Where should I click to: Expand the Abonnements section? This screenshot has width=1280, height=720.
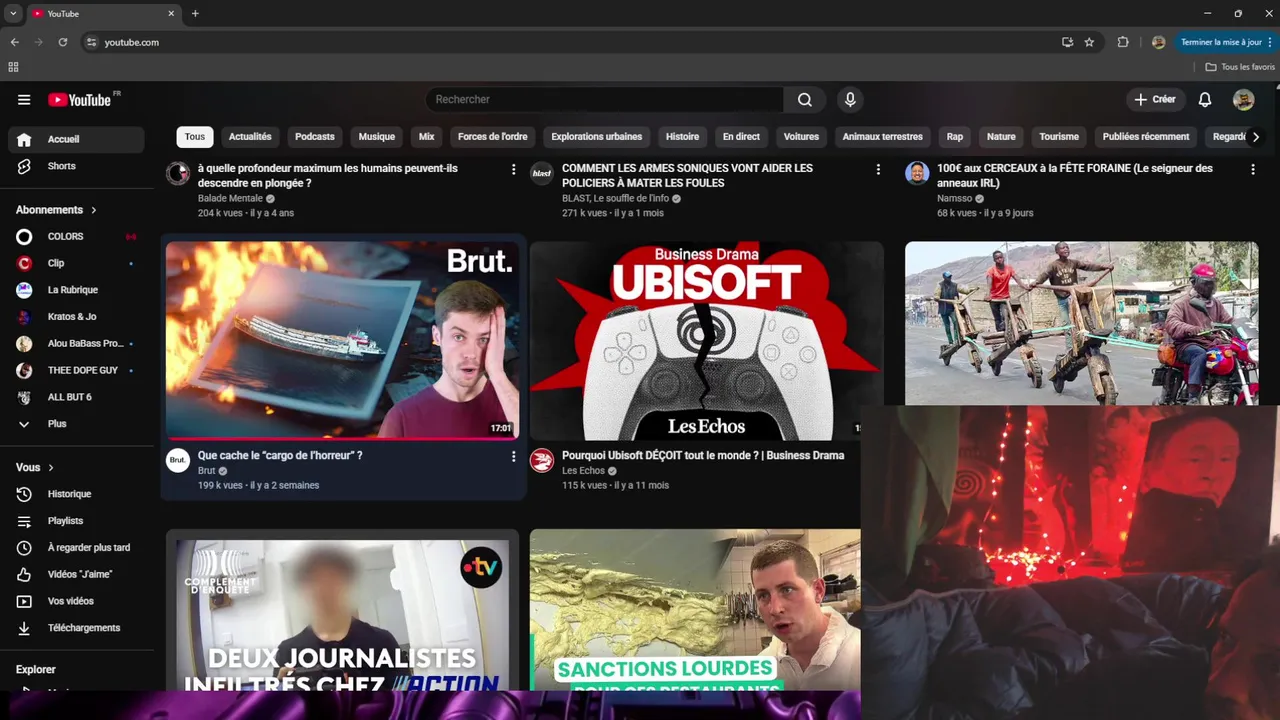click(57, 210)
